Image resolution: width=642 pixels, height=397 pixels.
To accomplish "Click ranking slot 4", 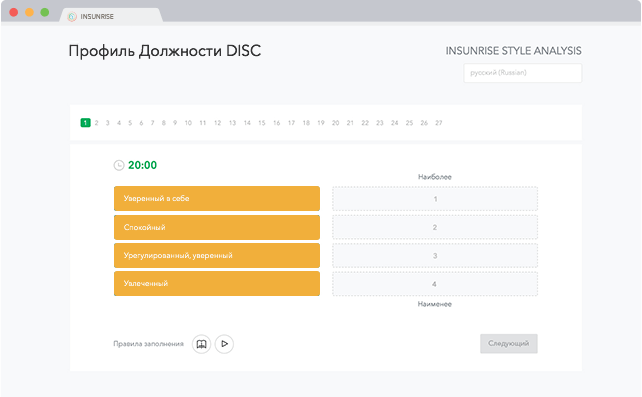I will pyautogui.click(x=435, y=284).
